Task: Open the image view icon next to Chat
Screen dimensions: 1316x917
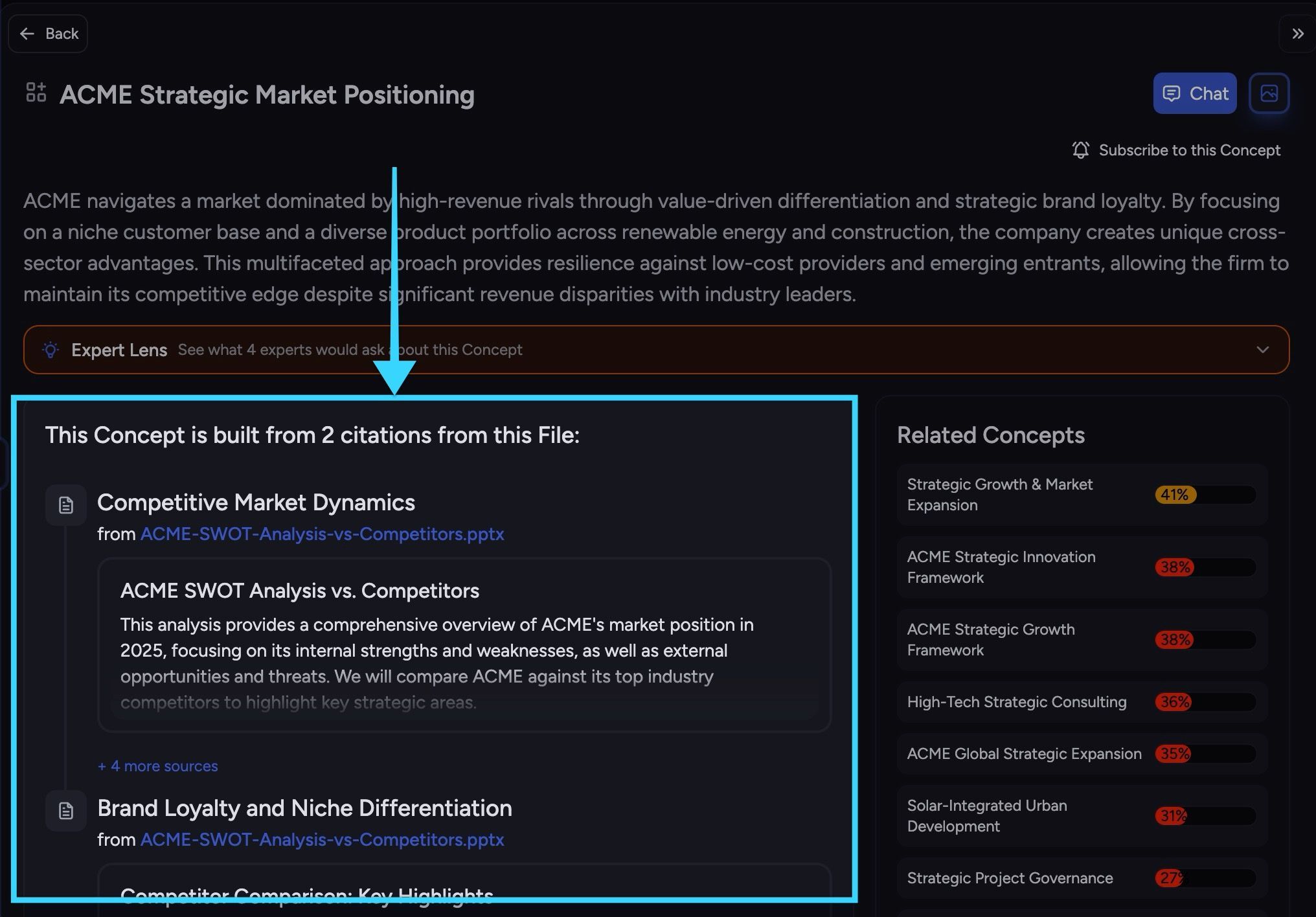Action: (x=1269, y=93)
